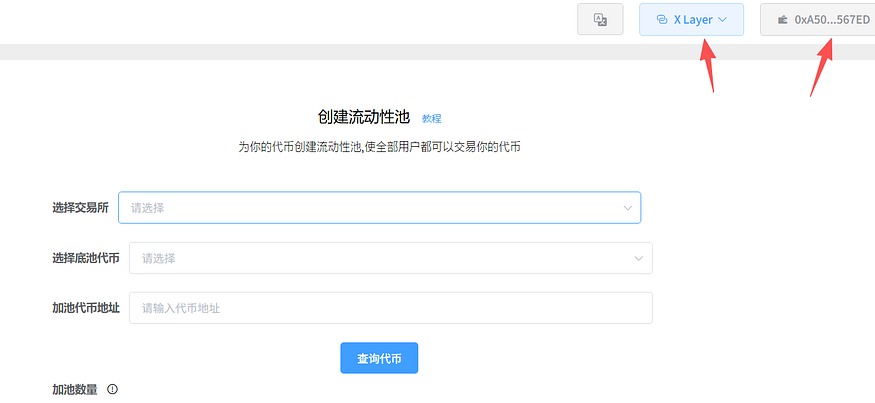
Task: Click the 加池代币地址 field label
Action: [x=85, y=308]
